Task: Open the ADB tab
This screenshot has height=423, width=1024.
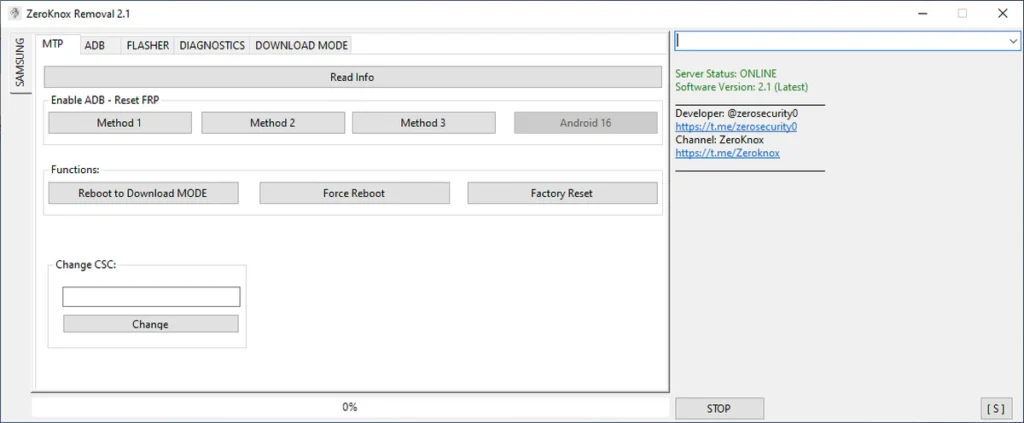Action: [x=95, y=46]
